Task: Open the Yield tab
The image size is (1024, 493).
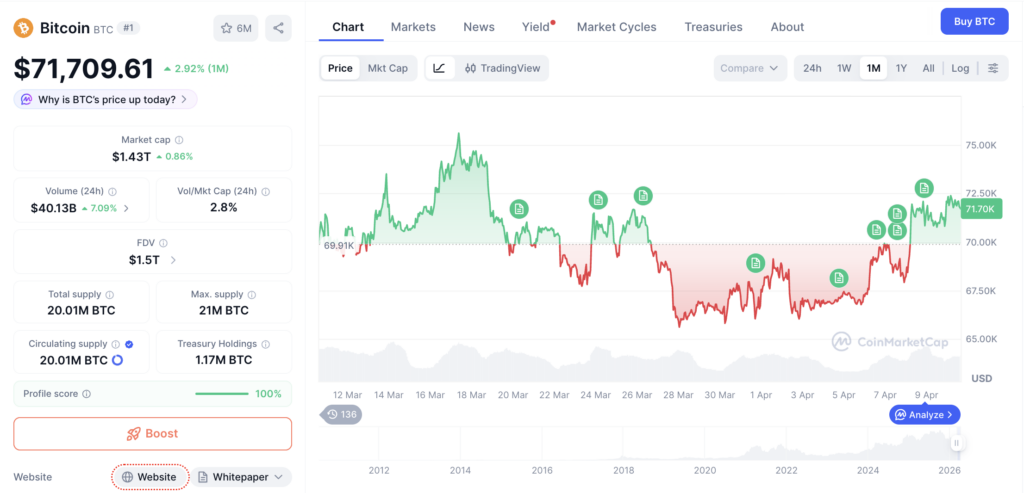Action: [x=536, y=27]
